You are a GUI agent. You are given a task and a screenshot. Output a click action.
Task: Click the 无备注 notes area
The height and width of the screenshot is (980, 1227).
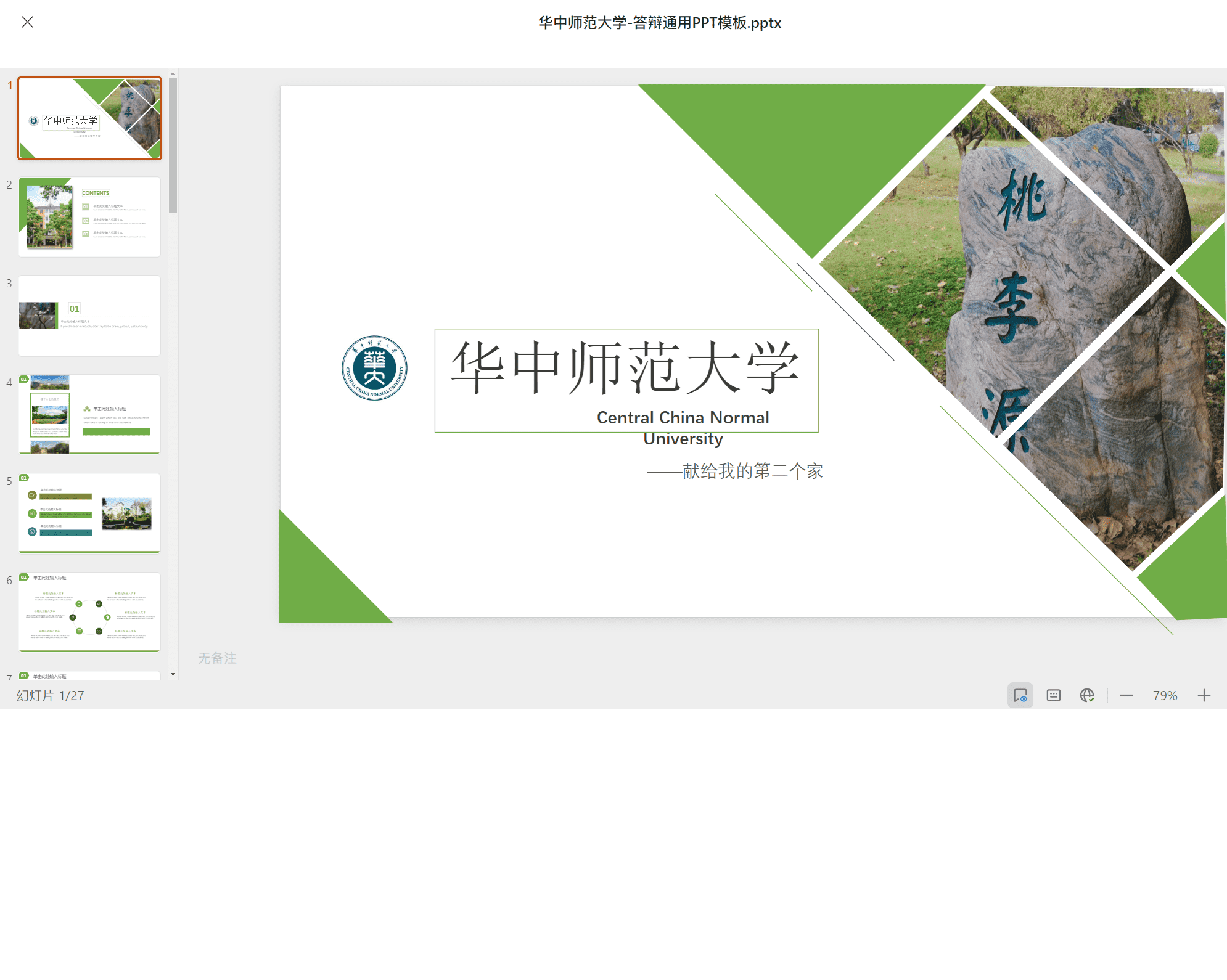point(217,658)
